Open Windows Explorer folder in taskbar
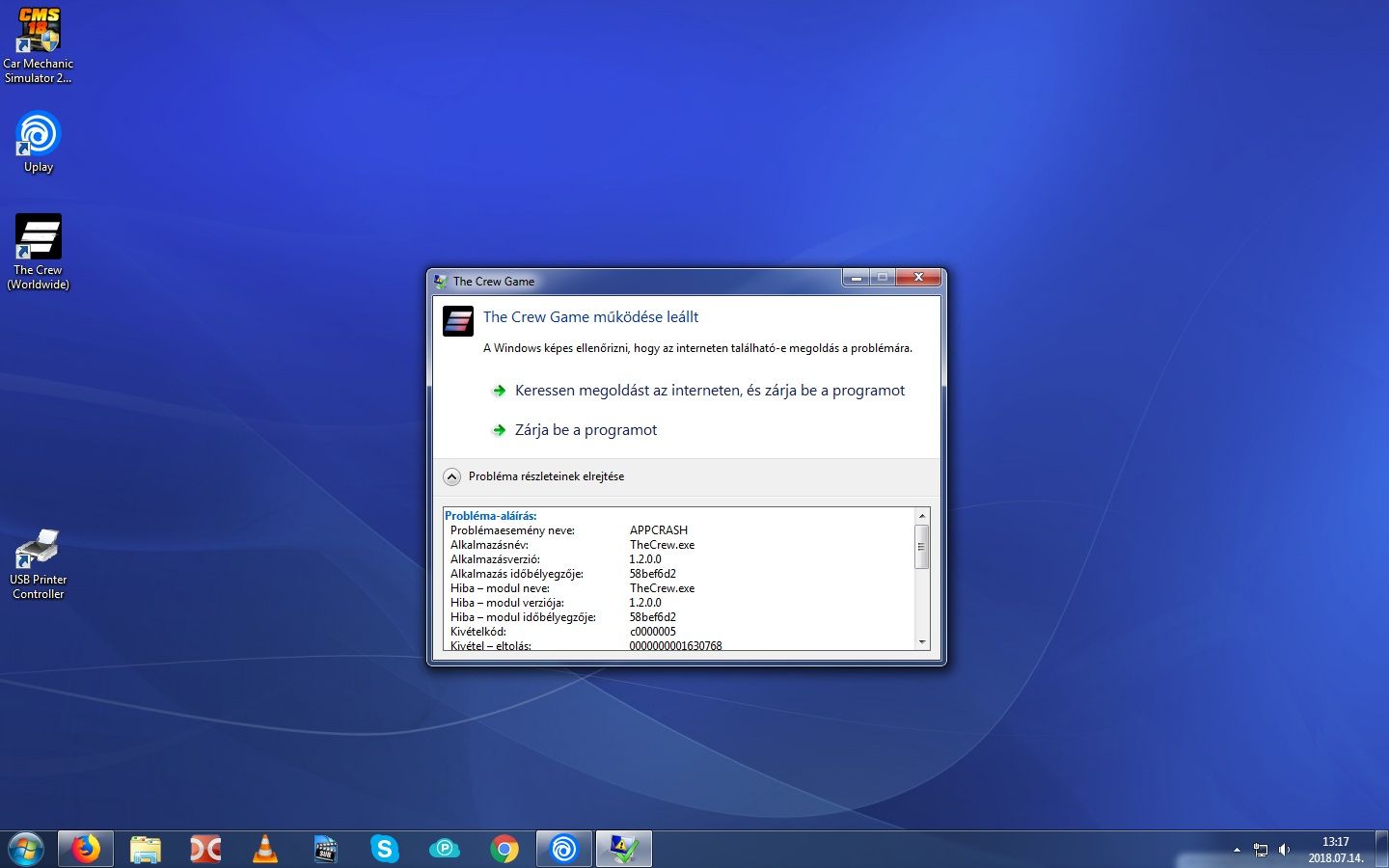This screenshot has width=1389, height=868. (x=146, y=849)
